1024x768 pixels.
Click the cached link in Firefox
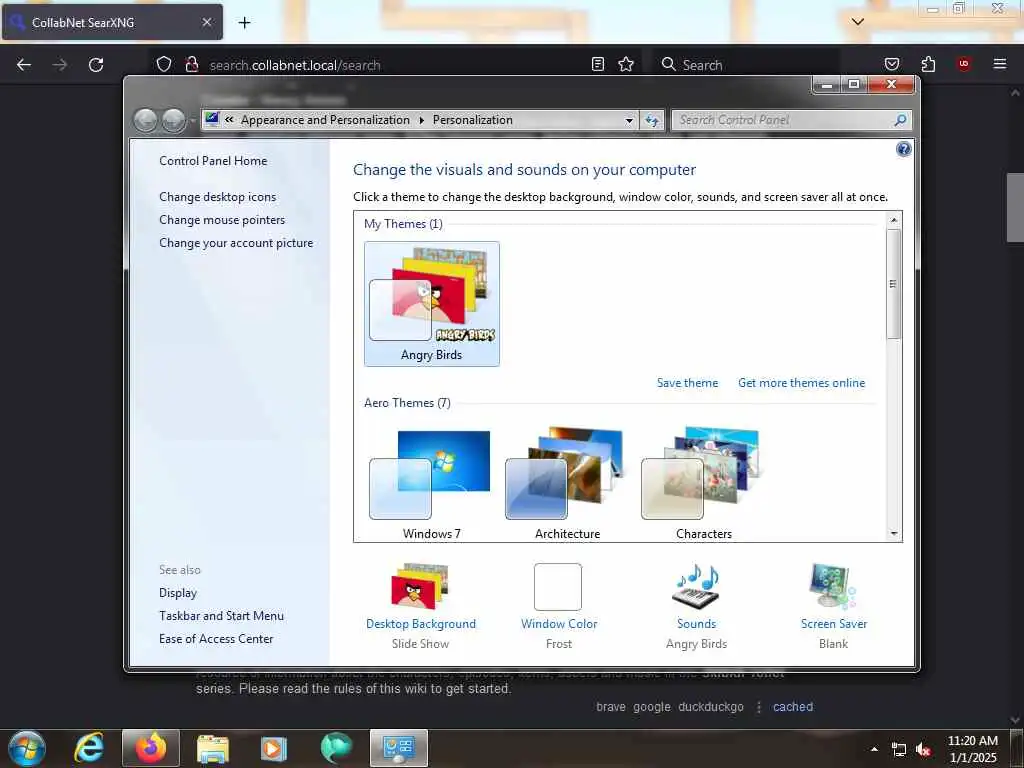click(x=793, y=707)
